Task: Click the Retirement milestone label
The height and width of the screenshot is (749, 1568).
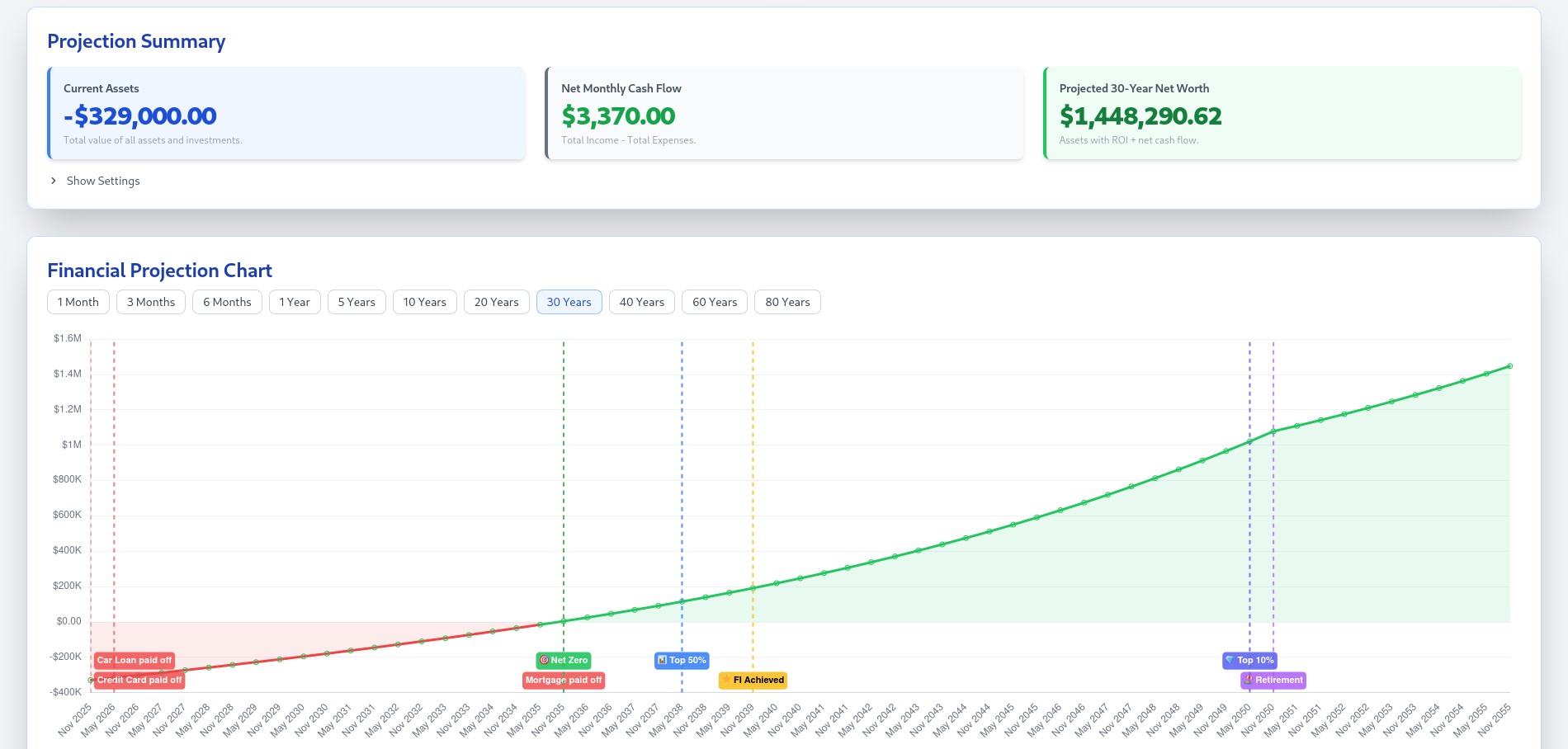Action: point(1273,681)
